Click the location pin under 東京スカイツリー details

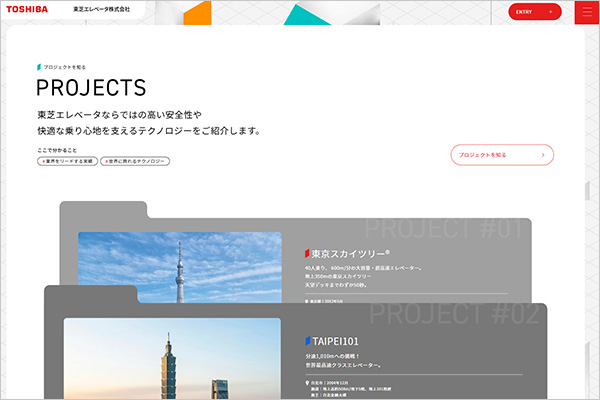coord(307,301)
